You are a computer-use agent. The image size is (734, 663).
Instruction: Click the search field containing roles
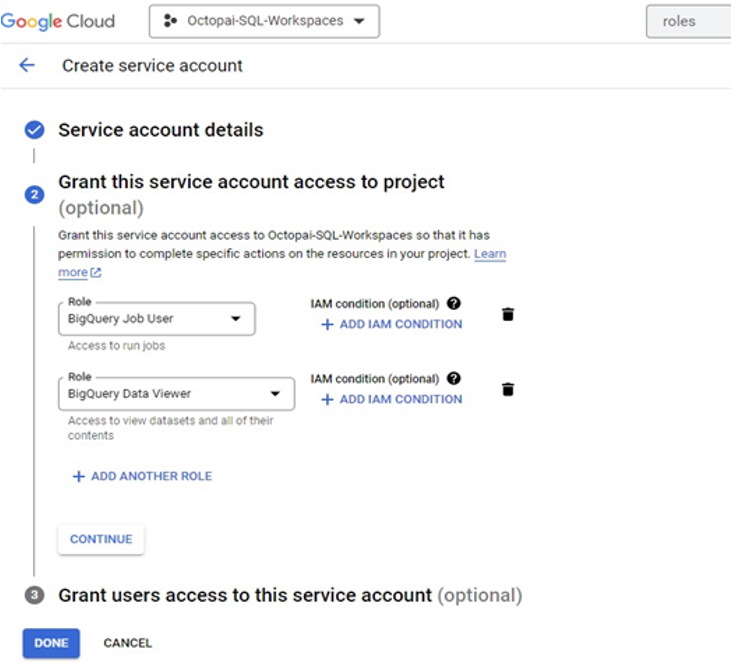690,21
